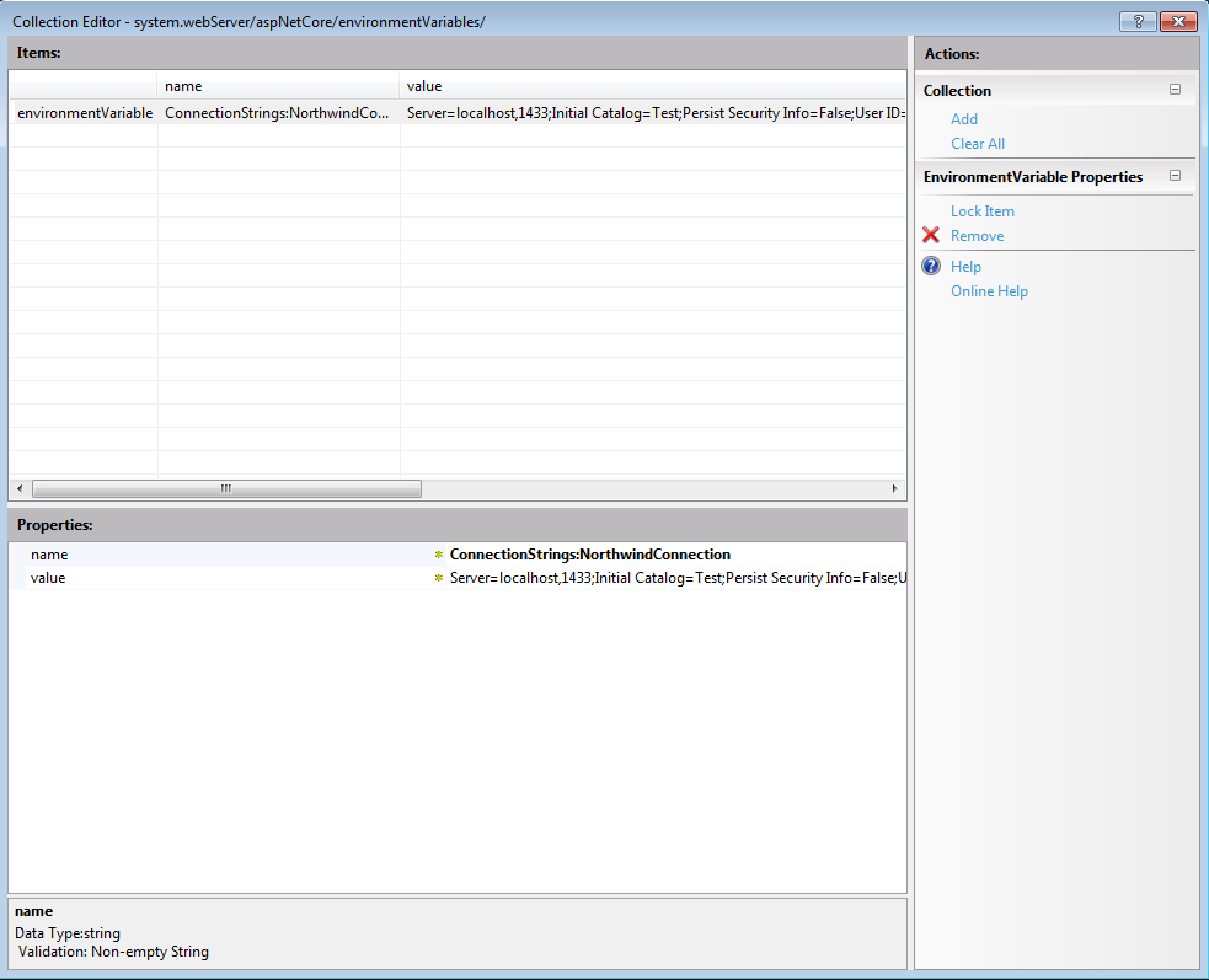The width and height of the screenshot is (1209, 980).
Task: Click the Clear All icon in Collection
Action: point(977,143)
